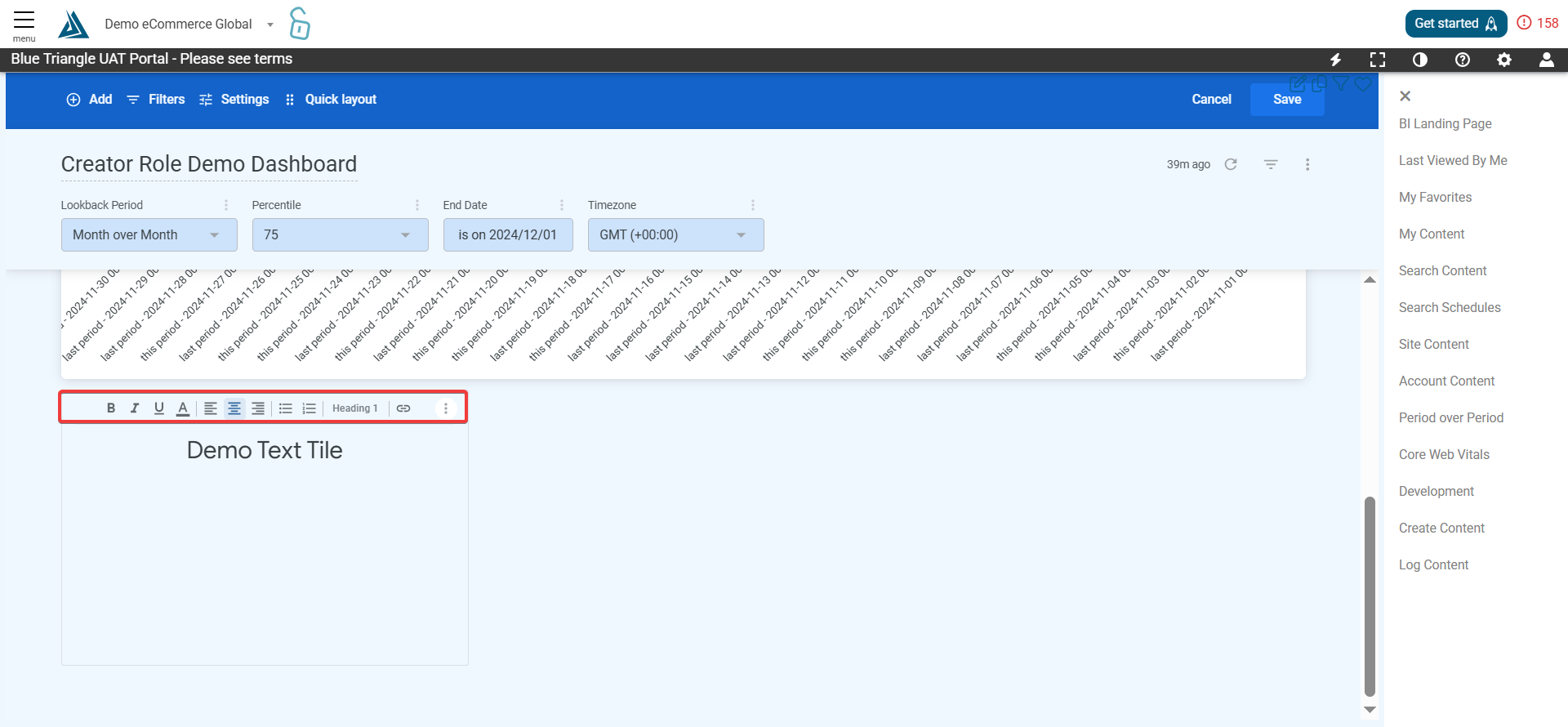Open the user profile icon
Viewport: 1568px width, 727px height.
1547,60
